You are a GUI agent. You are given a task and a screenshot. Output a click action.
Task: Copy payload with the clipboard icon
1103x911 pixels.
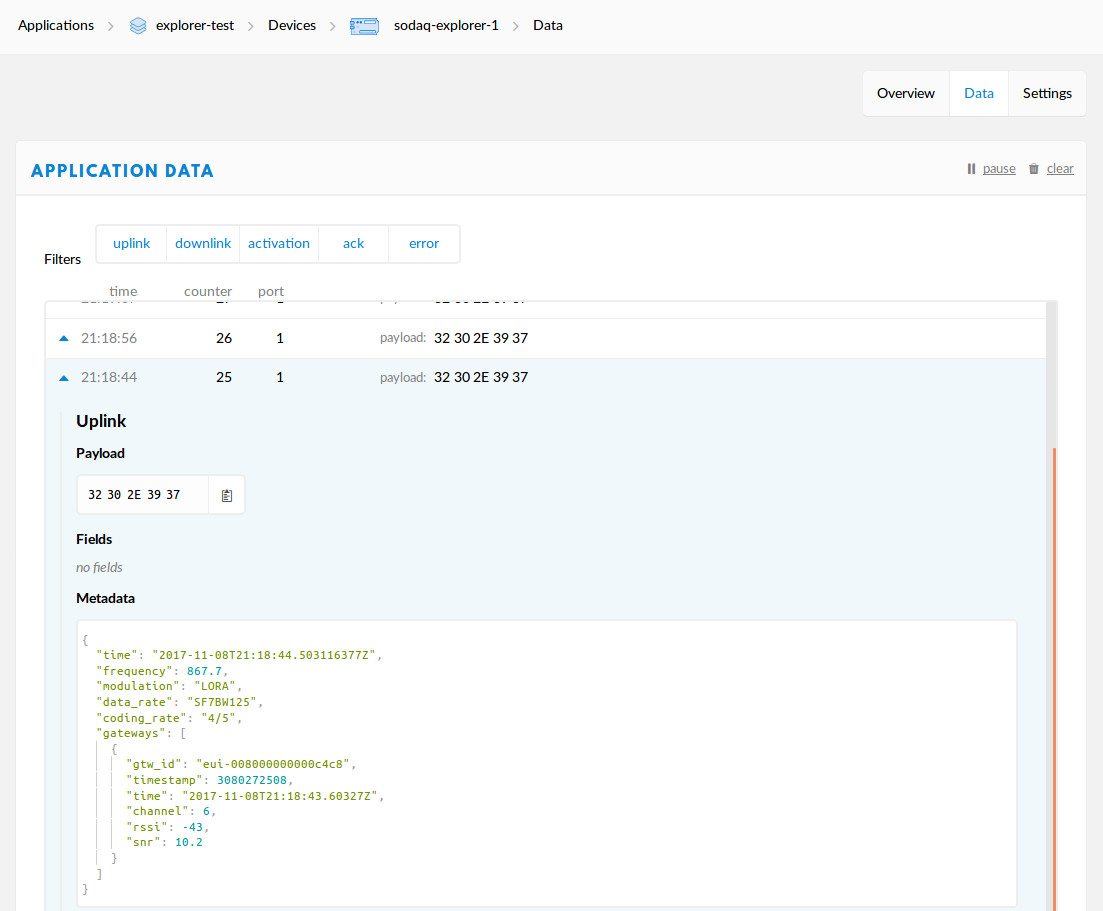pyautogui.click(x=227, y=495)
